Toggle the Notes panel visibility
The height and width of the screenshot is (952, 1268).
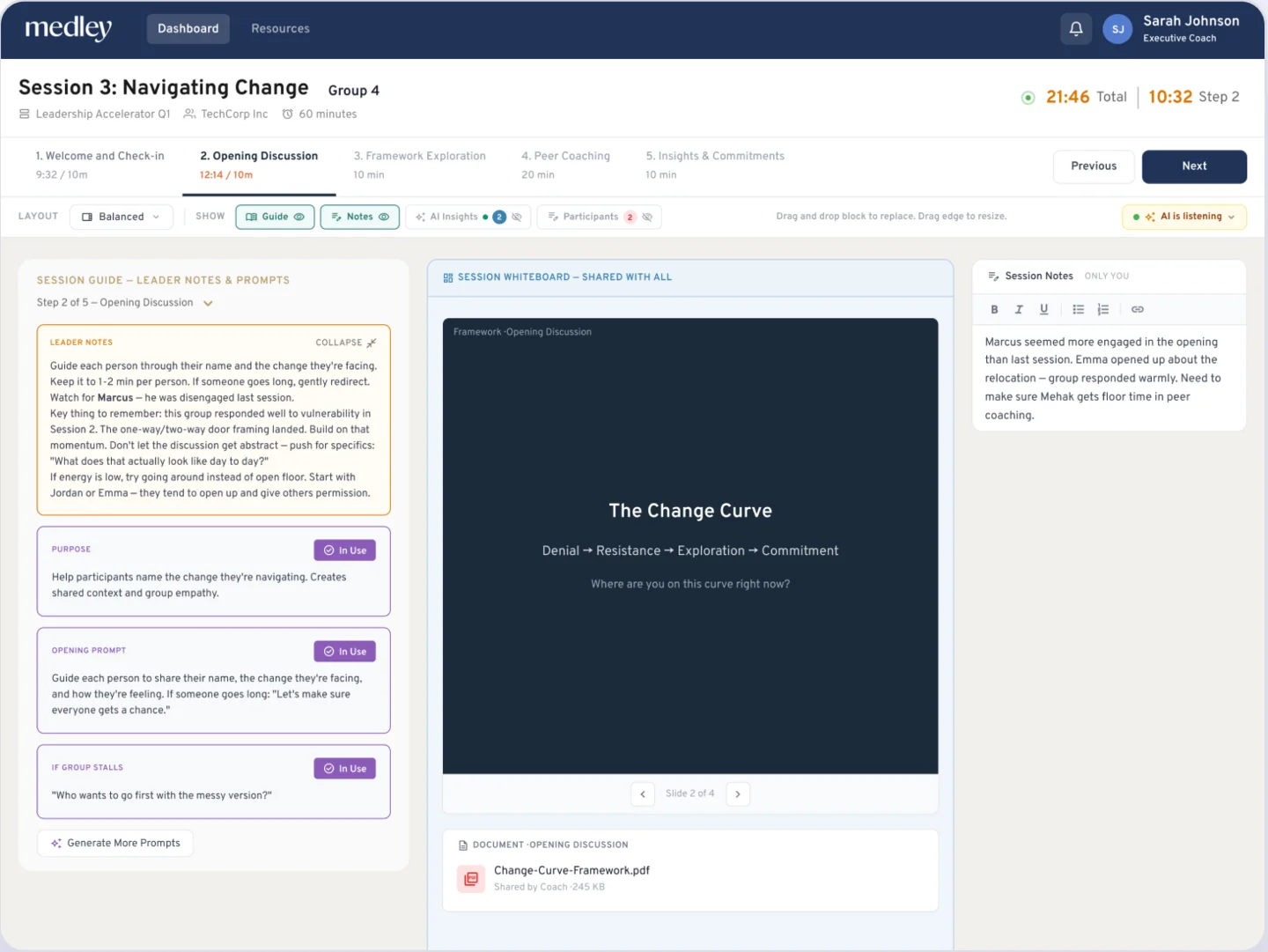[x=360, y=217]
